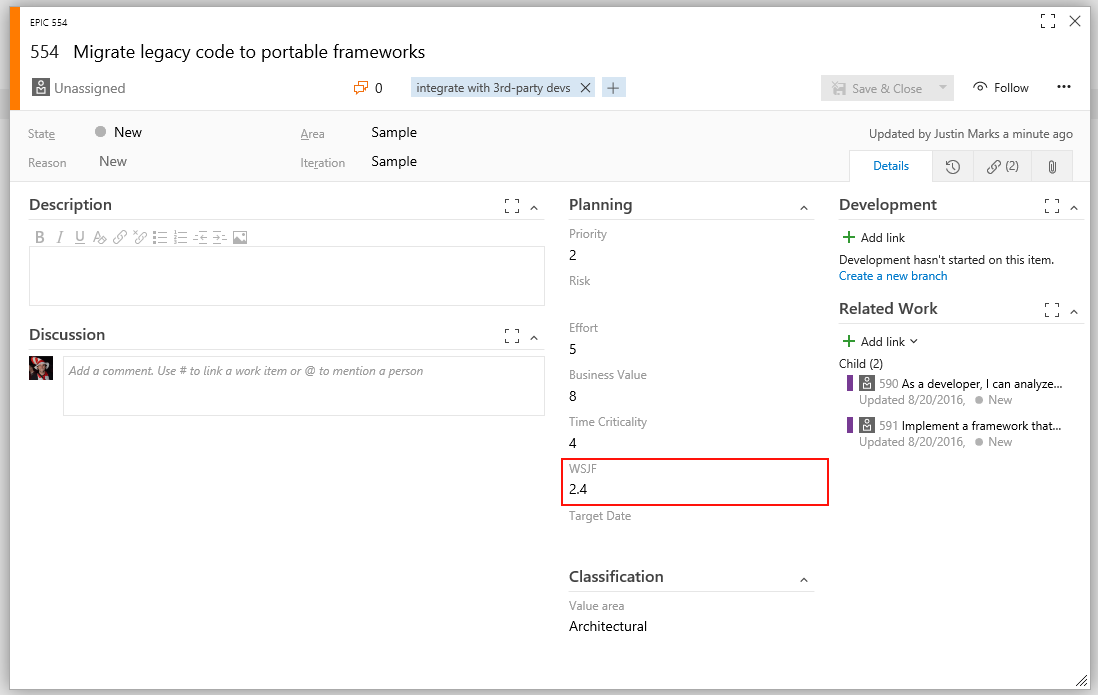Open the insert image icon in Description toolbar

(240, 237)
